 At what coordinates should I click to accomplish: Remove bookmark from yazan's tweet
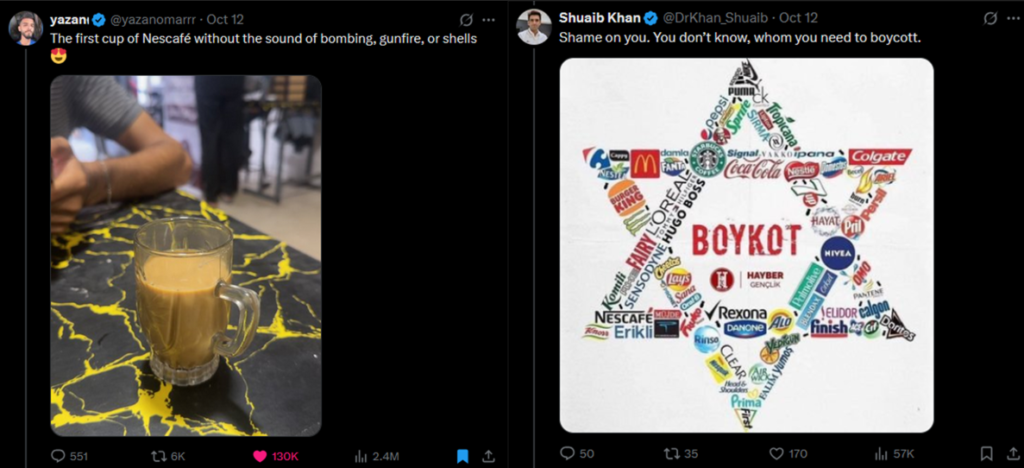462,456
